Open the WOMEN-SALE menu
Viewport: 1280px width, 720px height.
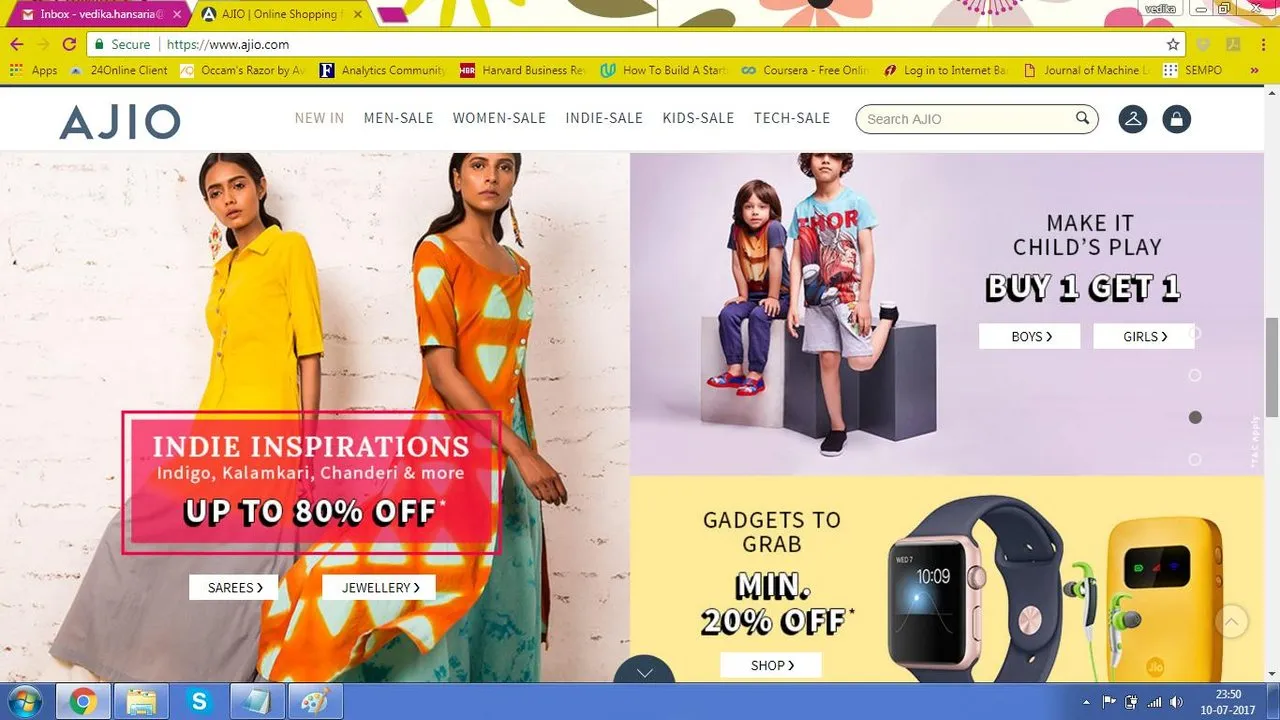pos(499,118)
